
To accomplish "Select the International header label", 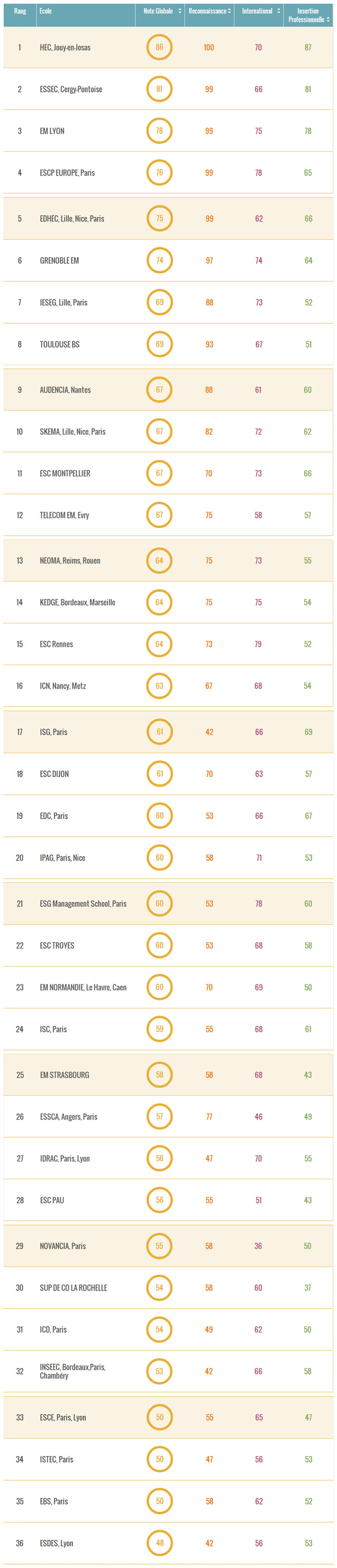I will click(x=257, y=11).
